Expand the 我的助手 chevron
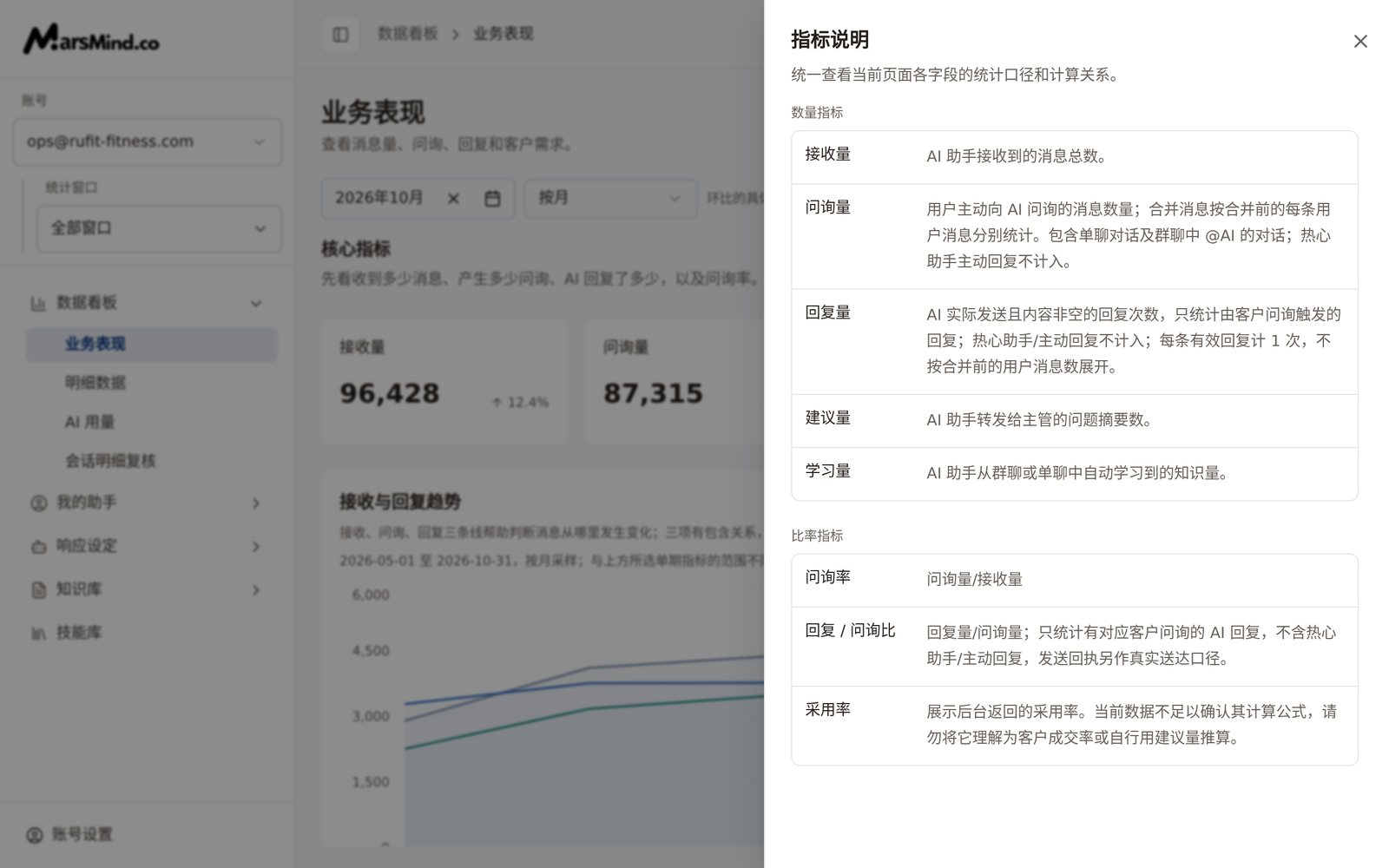 (x=256, y=503)
